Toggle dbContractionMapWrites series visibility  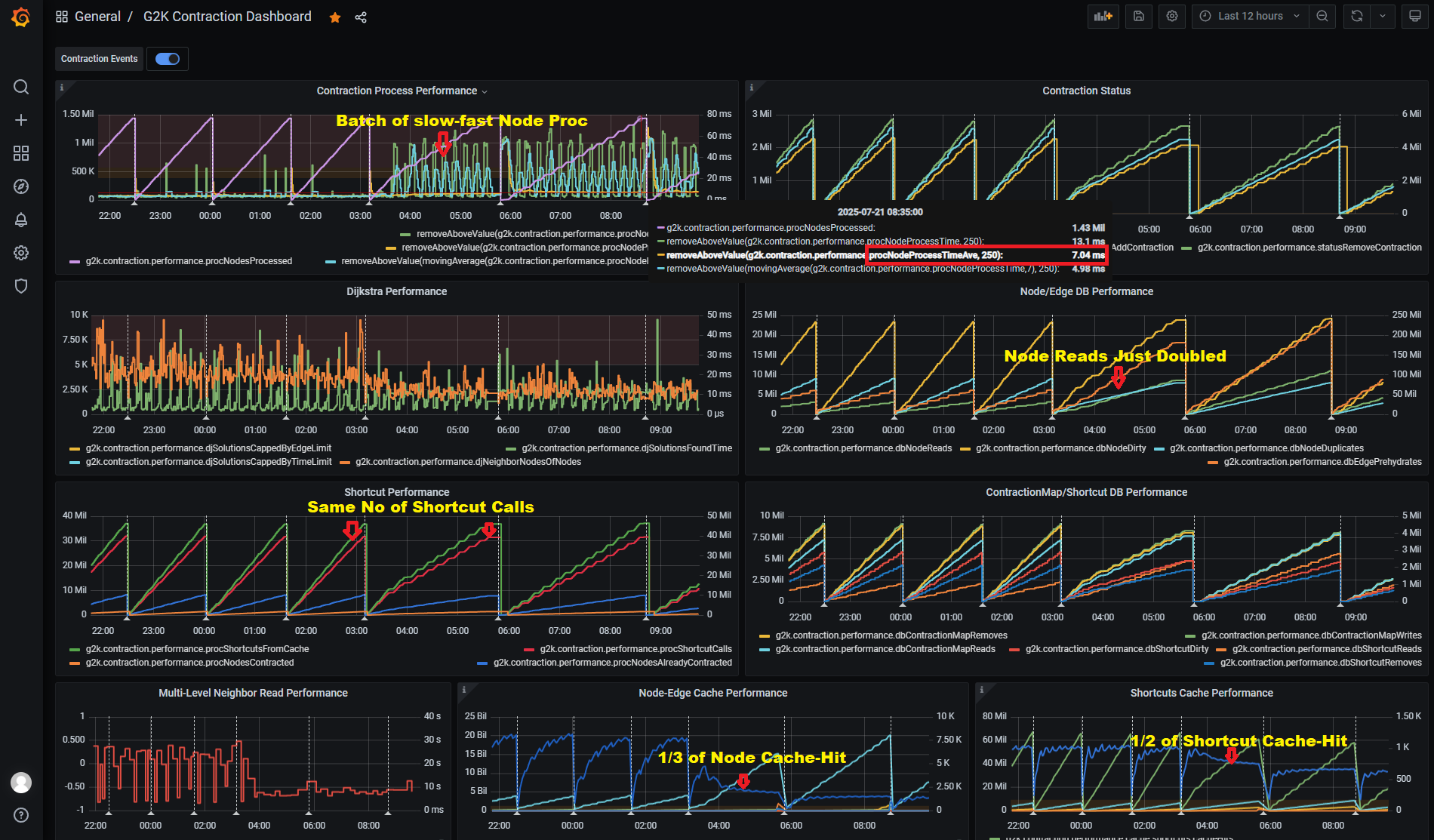1312,635
